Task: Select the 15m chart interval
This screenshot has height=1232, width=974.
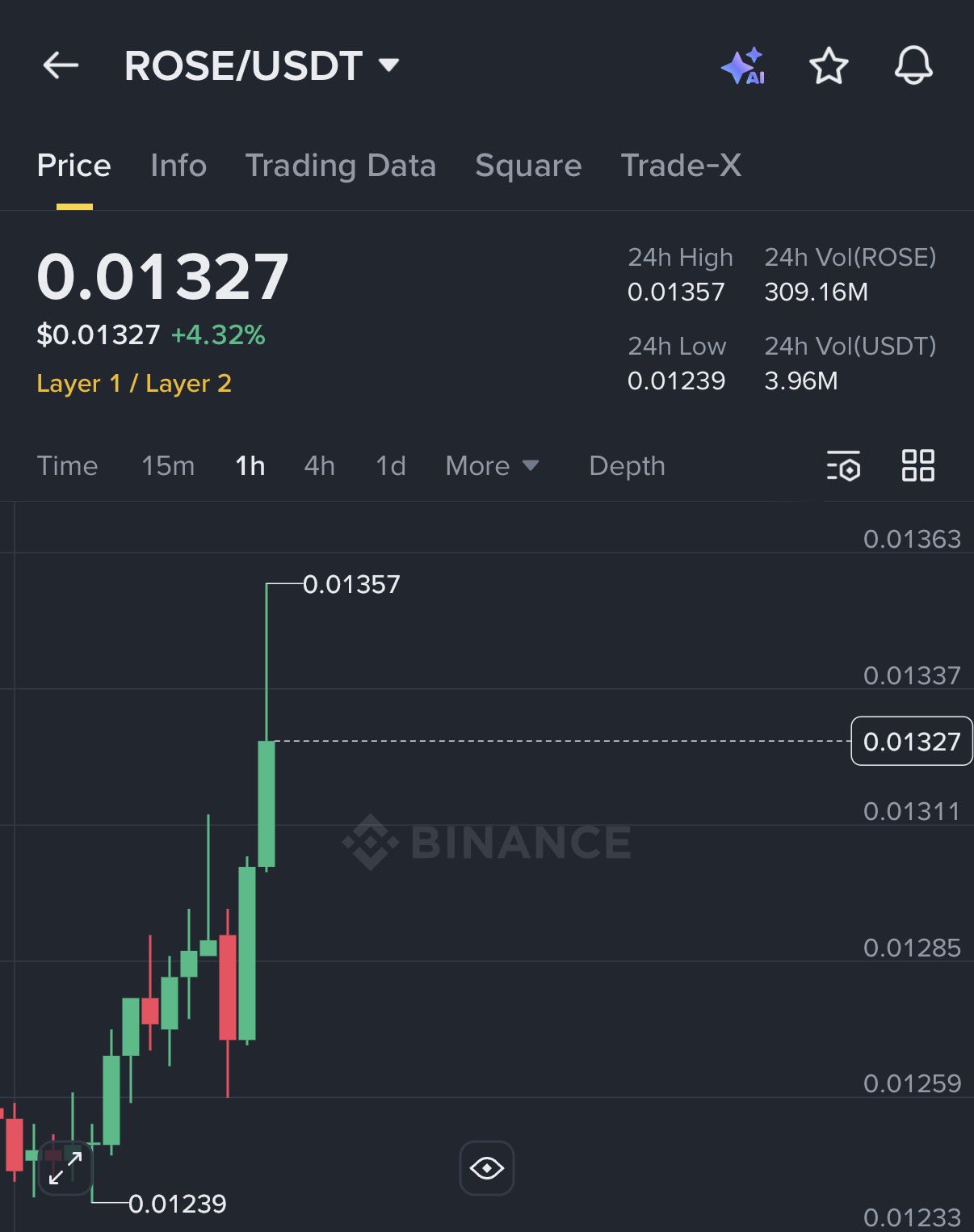Action: [168, 466]
